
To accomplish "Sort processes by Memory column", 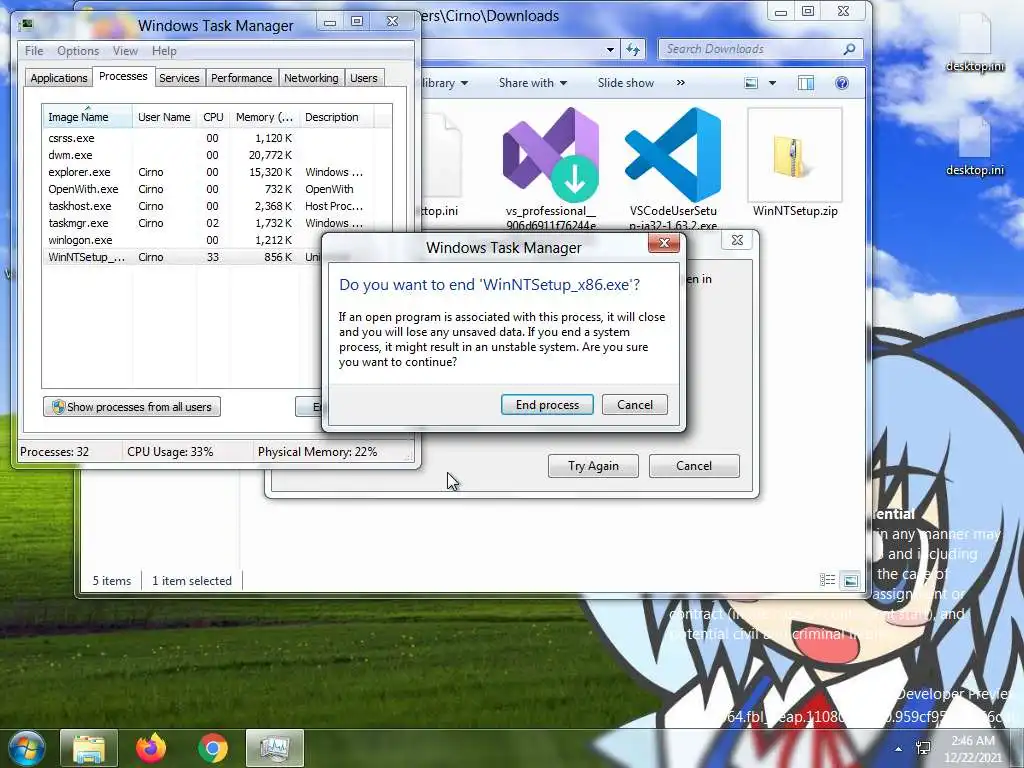I will [x=264, y=117].
